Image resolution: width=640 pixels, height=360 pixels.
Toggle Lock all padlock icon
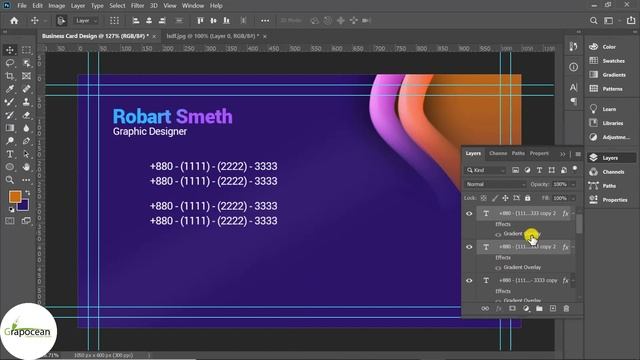pyautogui.click(x=527, y=198)
